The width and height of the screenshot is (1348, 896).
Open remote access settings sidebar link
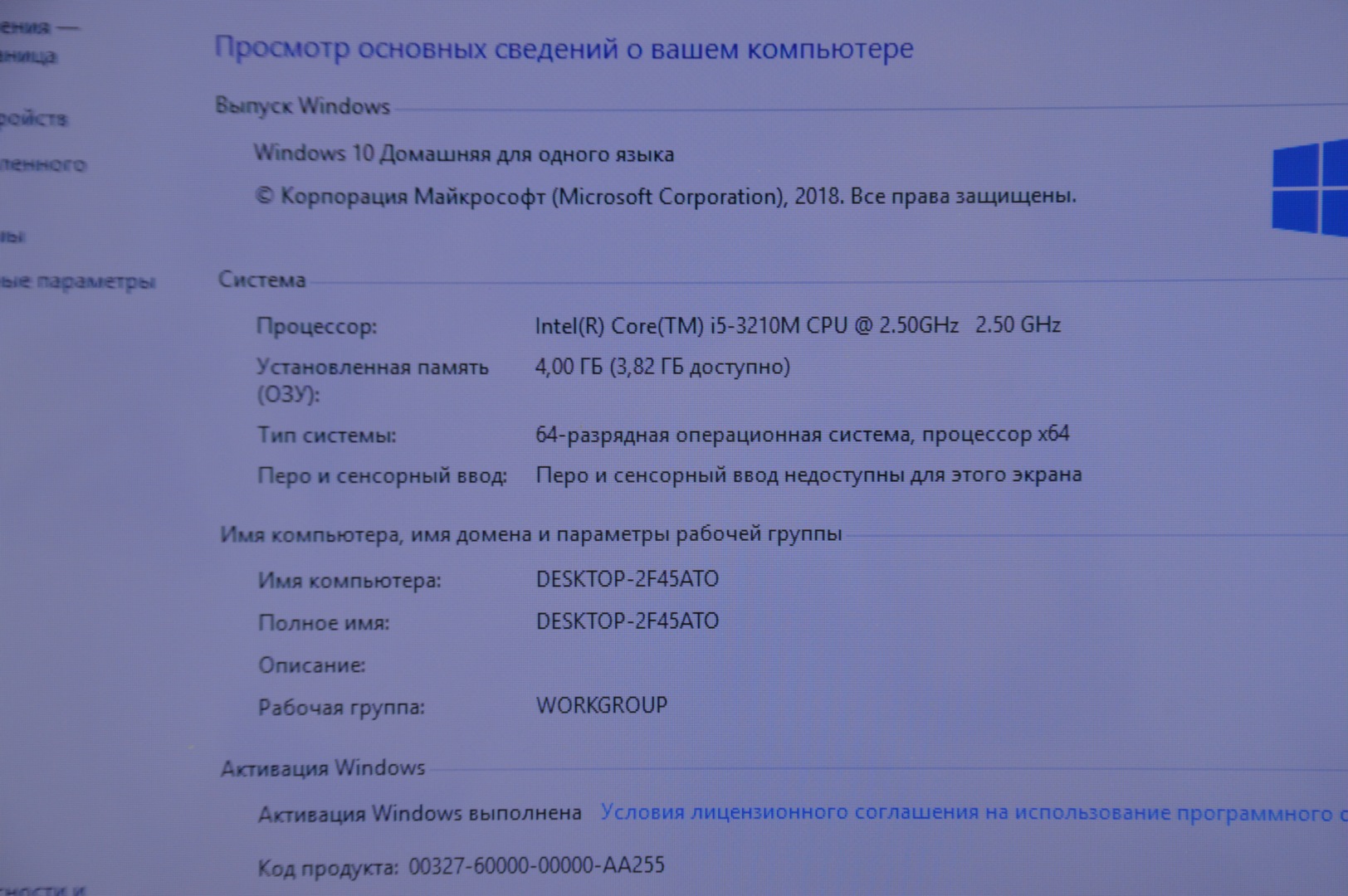[x=42, y=164]
